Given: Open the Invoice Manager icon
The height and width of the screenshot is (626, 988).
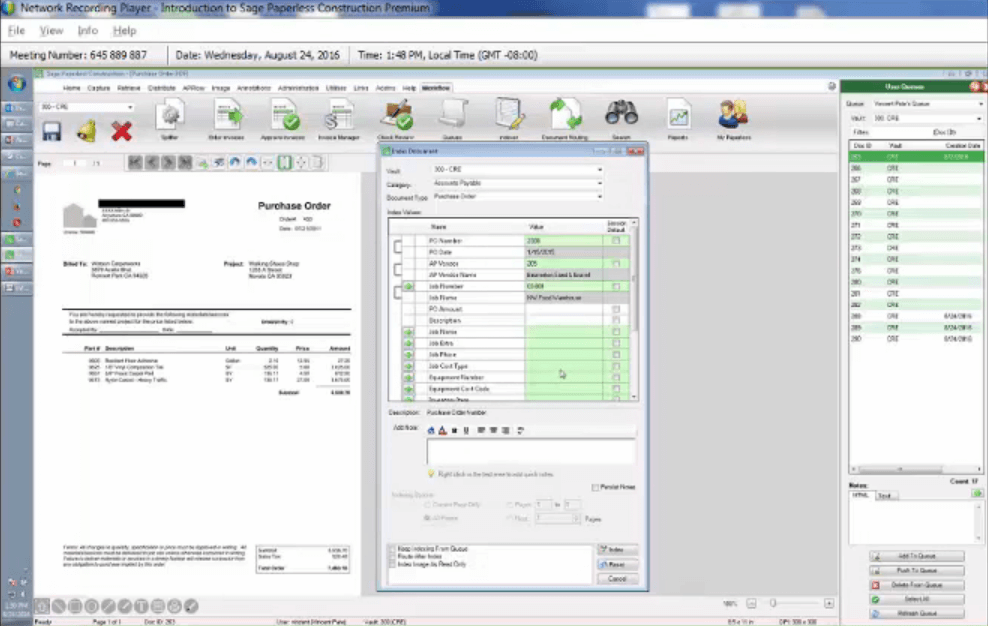Looking at the screenshot, I should [x=339, y=119].
